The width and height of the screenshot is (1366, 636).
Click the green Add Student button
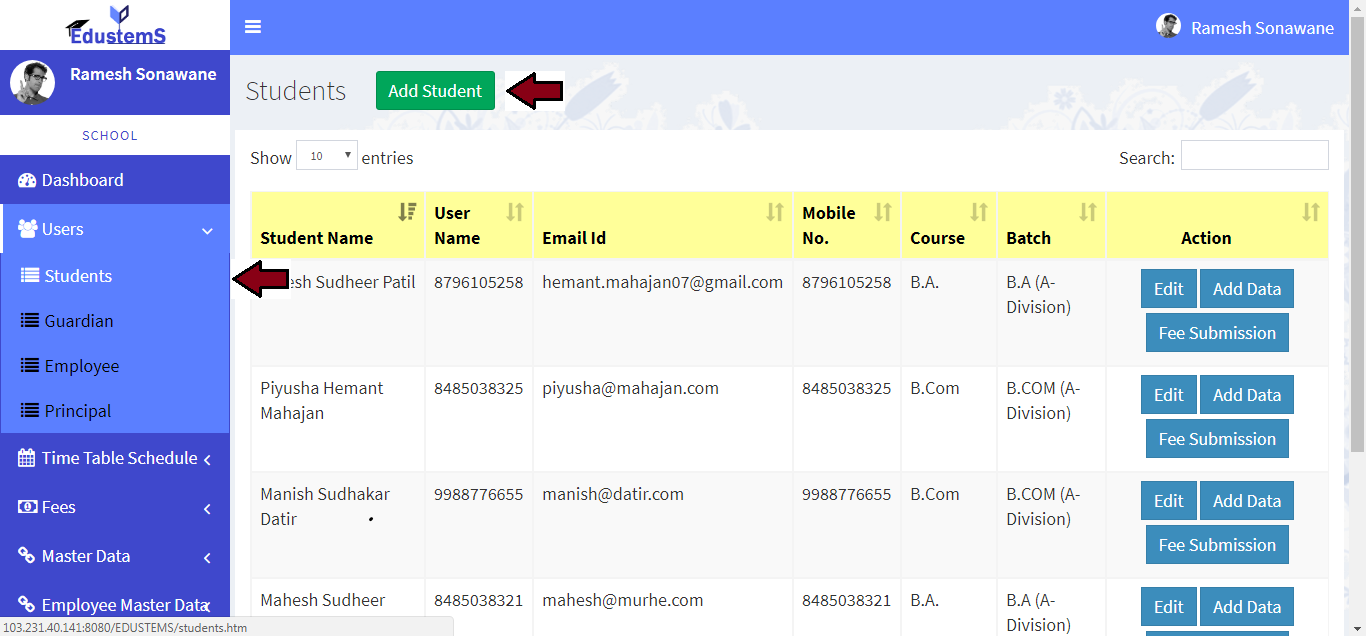pos(435,91)
